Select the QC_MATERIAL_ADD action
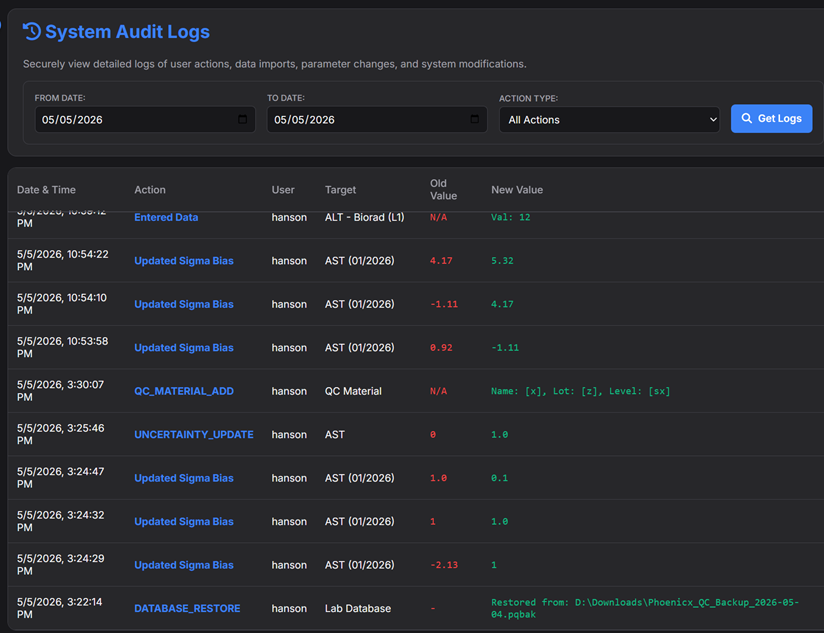 [x=184, y=391]
